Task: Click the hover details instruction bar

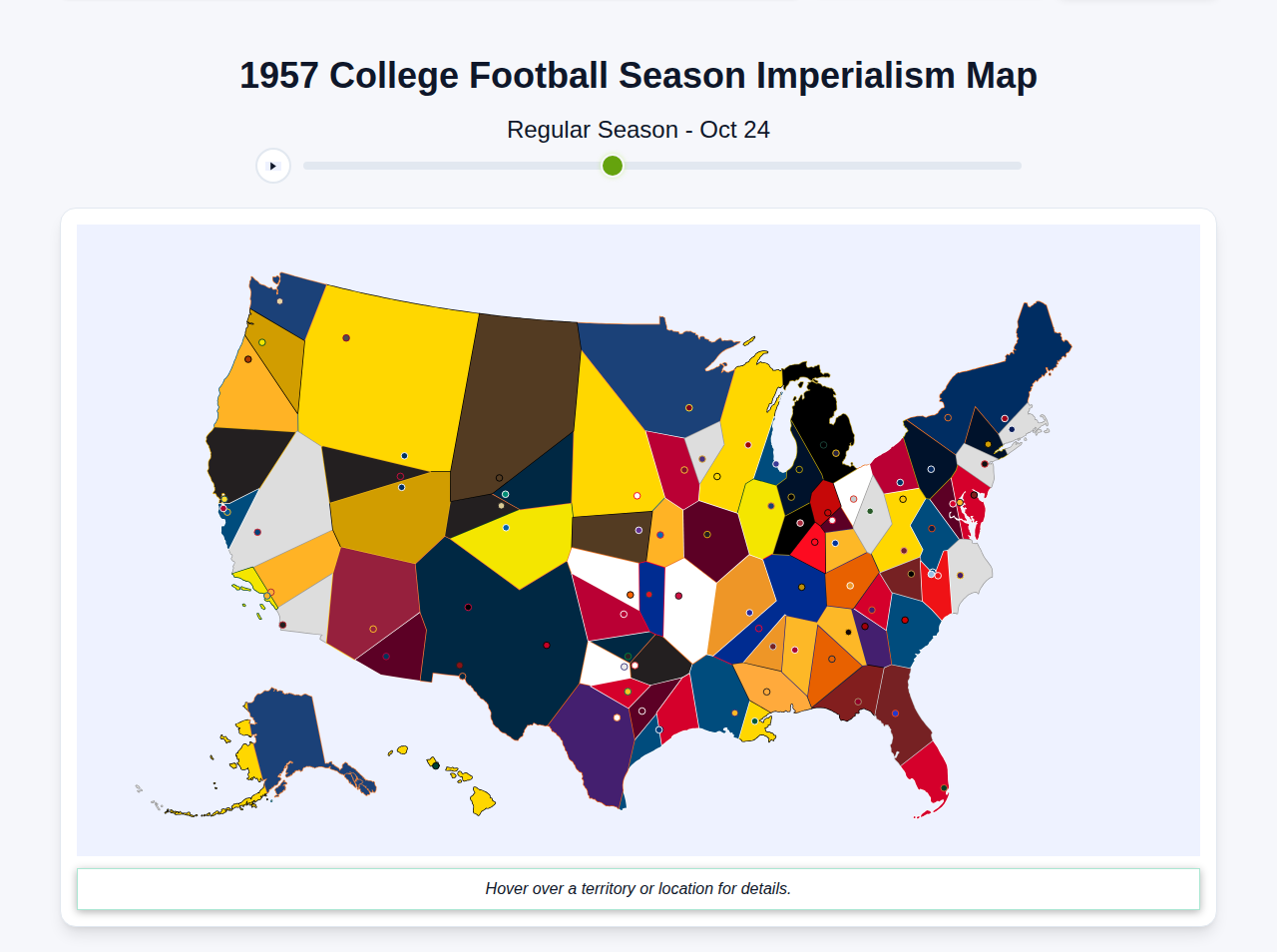Action: tap(638, 888)
